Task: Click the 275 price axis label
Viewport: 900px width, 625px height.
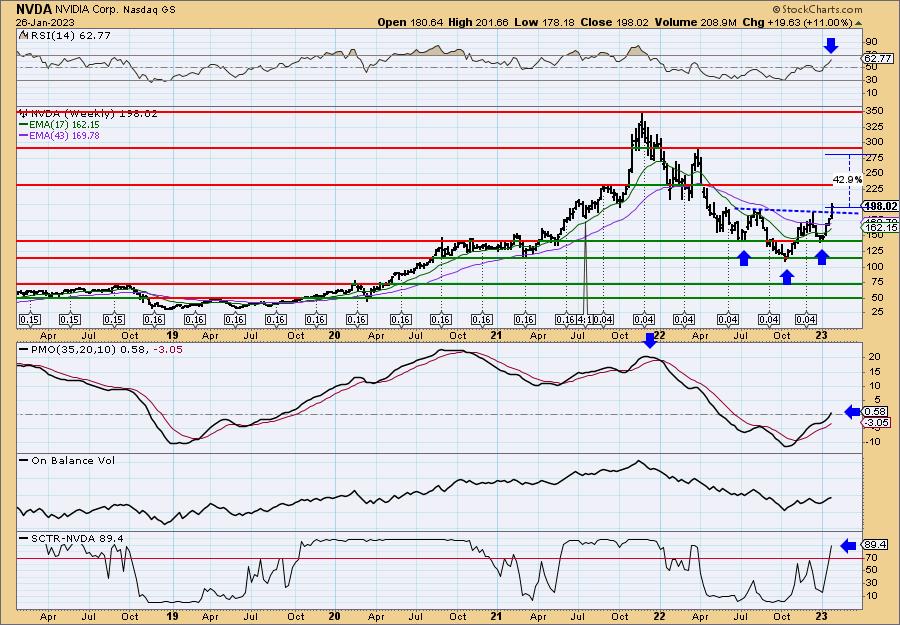Action: point(873,157)
